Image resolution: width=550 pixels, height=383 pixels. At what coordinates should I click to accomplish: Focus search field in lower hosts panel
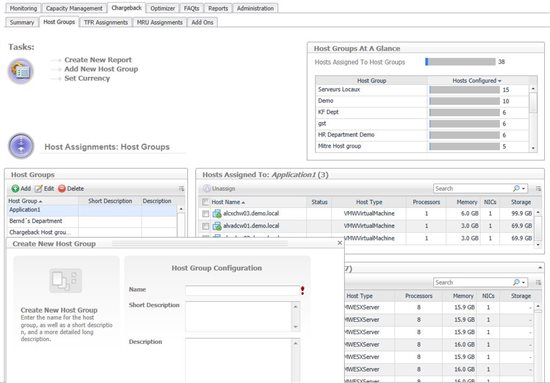click(474, 282)
